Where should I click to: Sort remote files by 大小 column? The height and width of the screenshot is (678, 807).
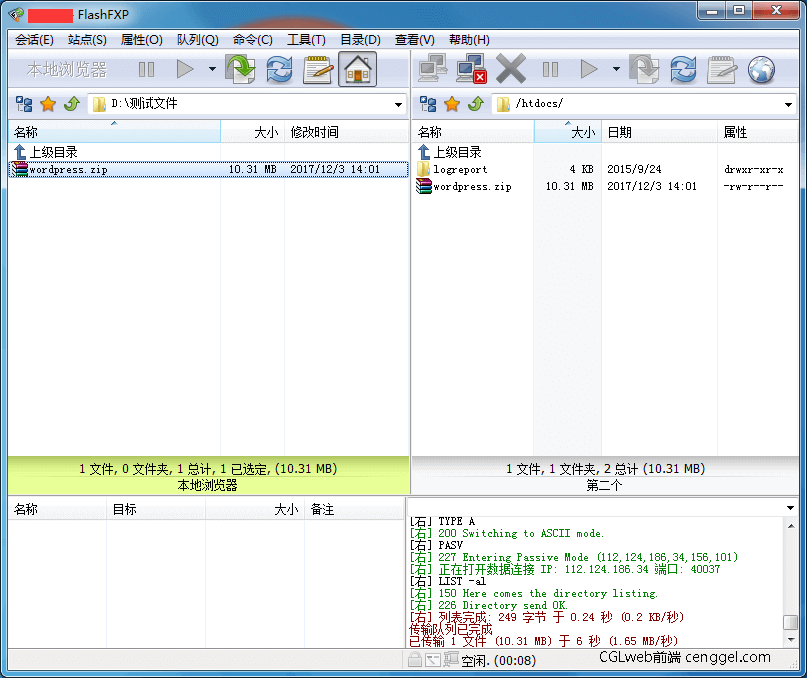[568, 132]
